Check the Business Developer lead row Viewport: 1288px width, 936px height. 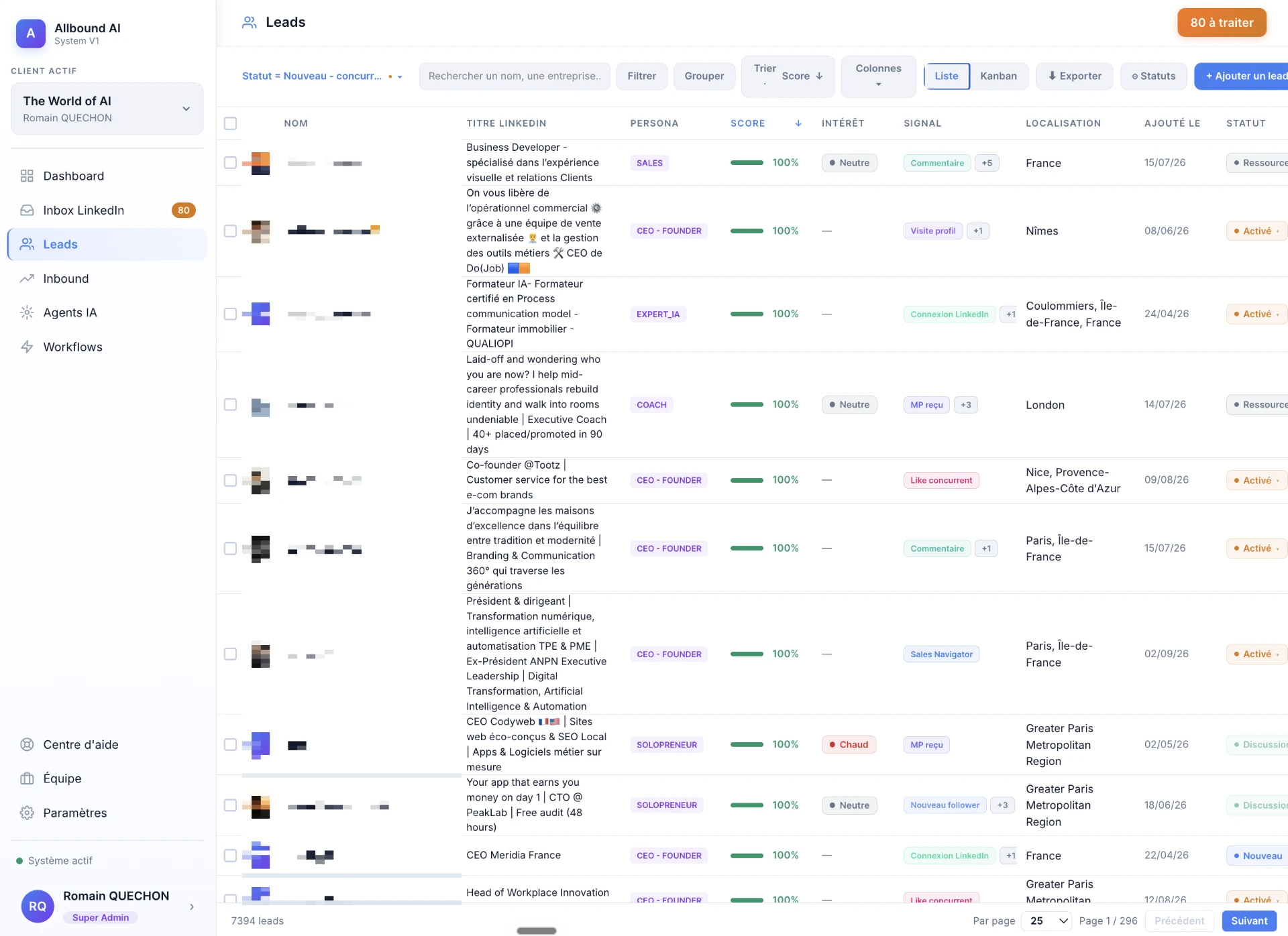[x=230, y=163]
